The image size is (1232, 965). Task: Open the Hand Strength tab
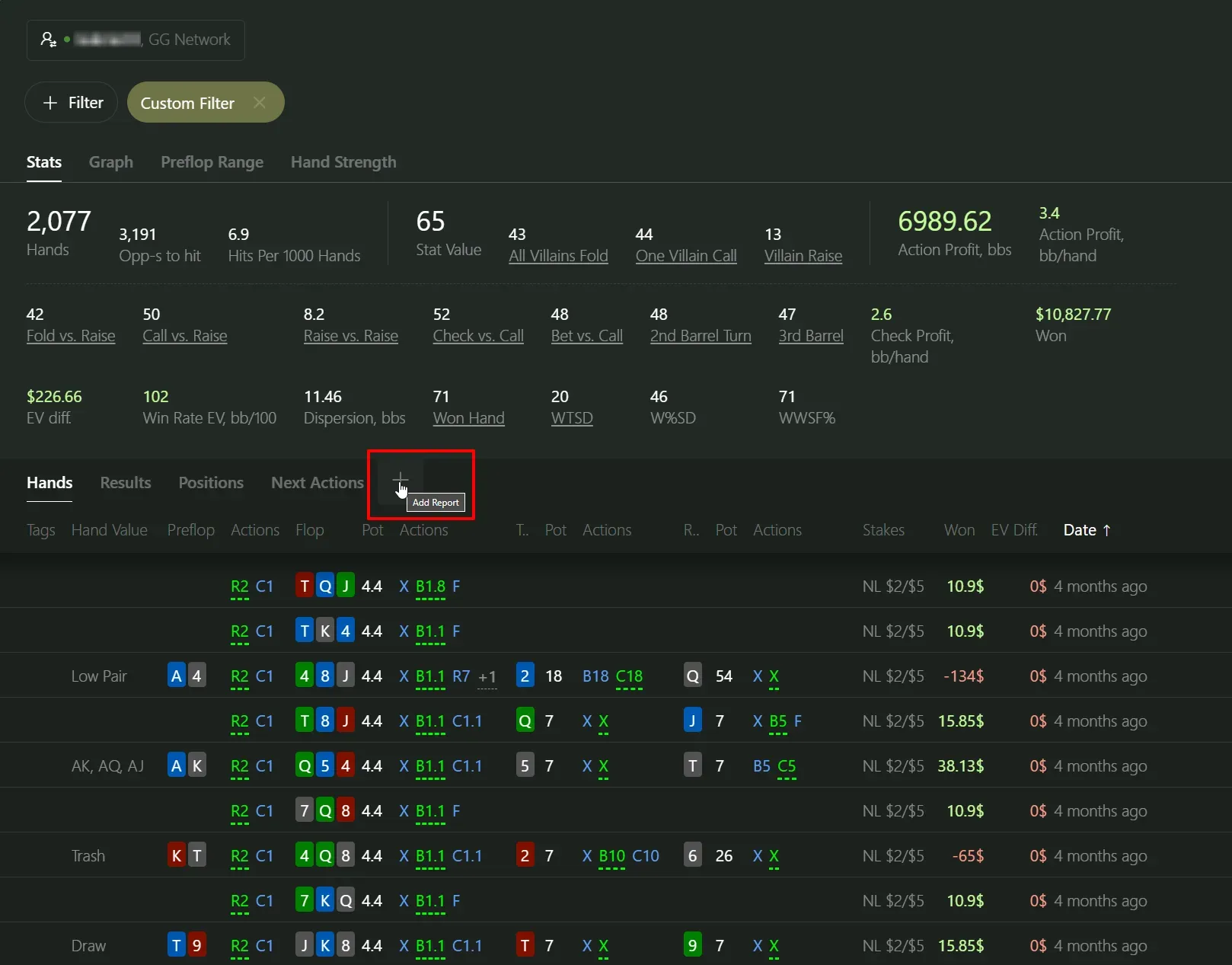[343, 162]
